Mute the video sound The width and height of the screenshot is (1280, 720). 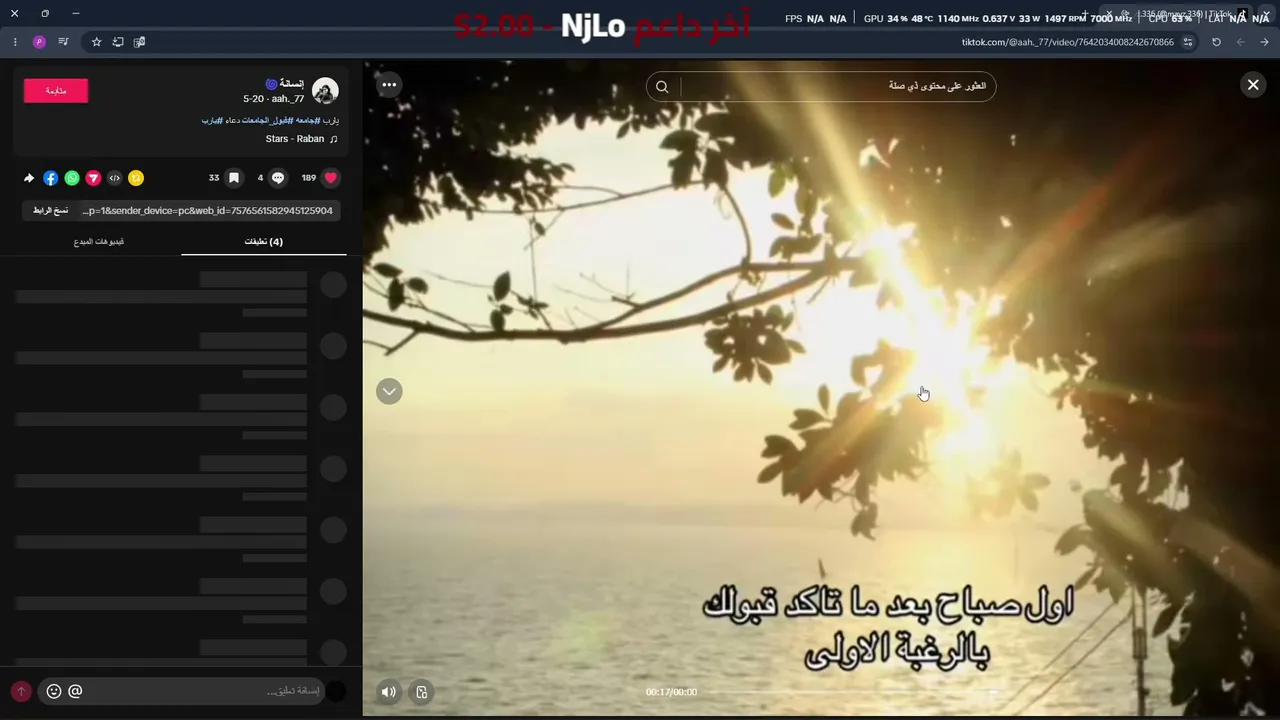389,691
